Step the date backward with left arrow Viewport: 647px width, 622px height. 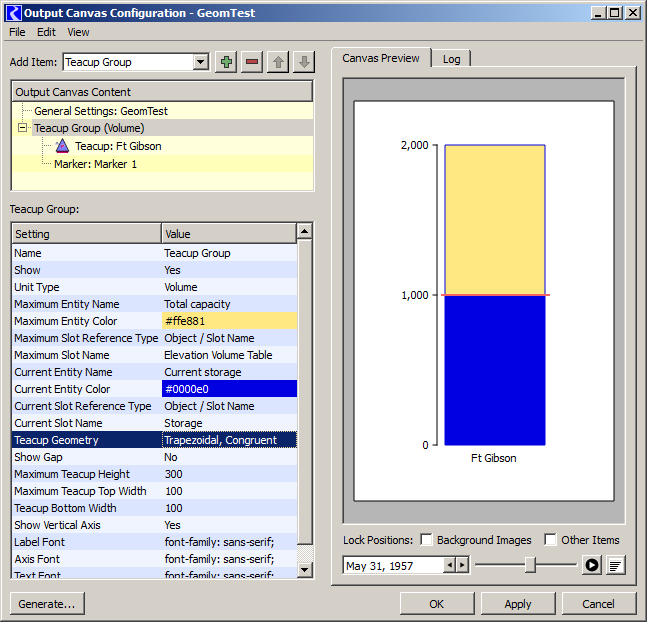450,565
